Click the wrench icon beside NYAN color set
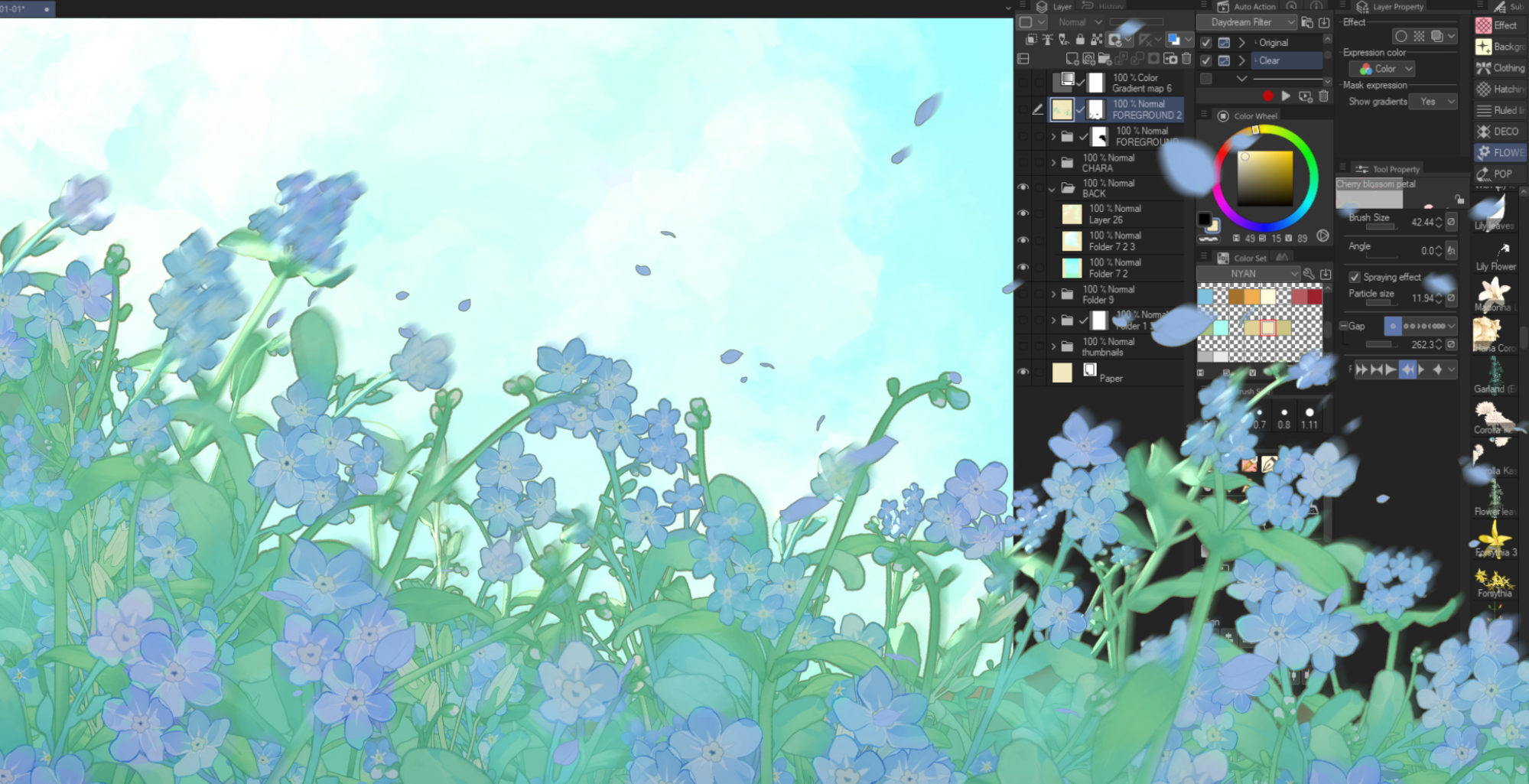This screenshot has width=1529, height=784. click(x=1309, y=274)
